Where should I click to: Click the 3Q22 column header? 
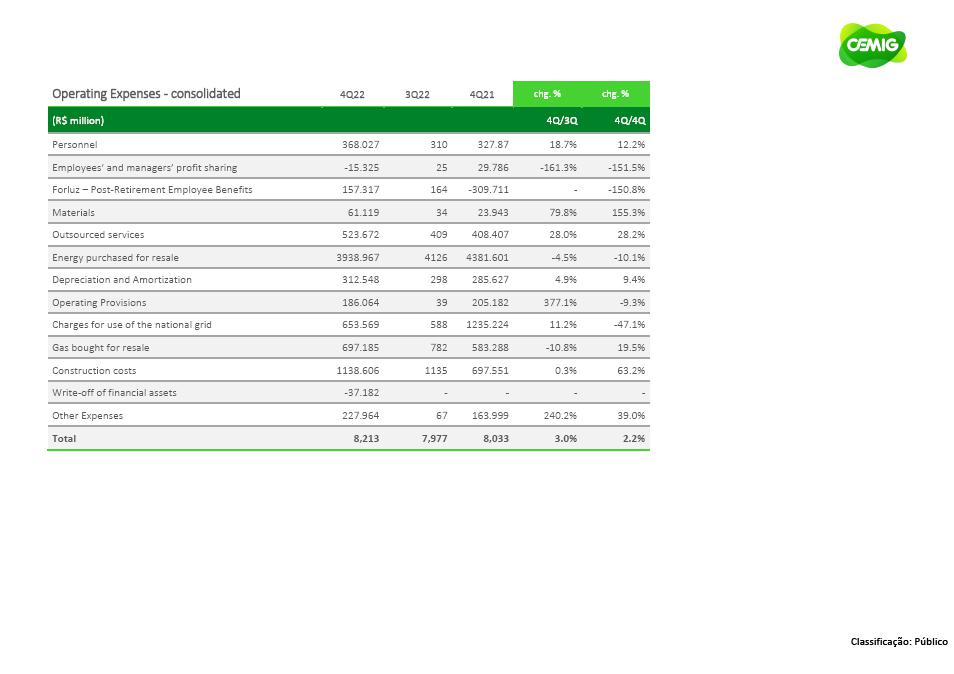417,95
